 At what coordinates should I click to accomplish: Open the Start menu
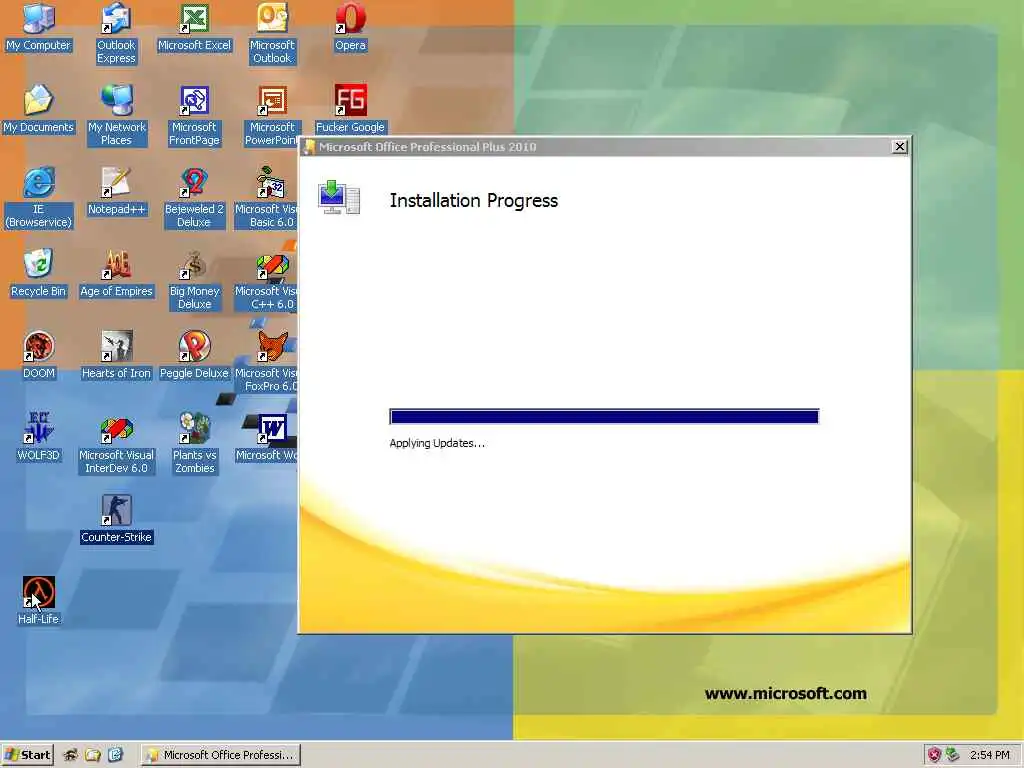click(x=27, y=755)
